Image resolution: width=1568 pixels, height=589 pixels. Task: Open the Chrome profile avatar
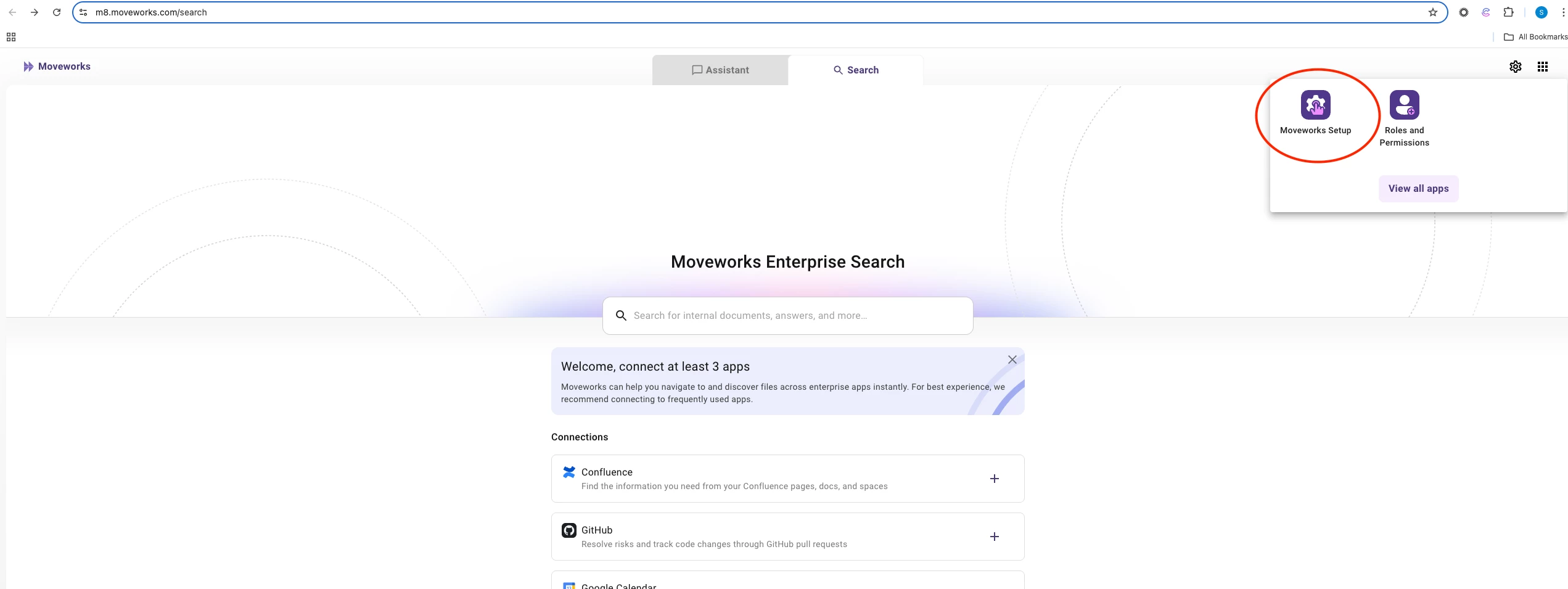pos(1541,12)
